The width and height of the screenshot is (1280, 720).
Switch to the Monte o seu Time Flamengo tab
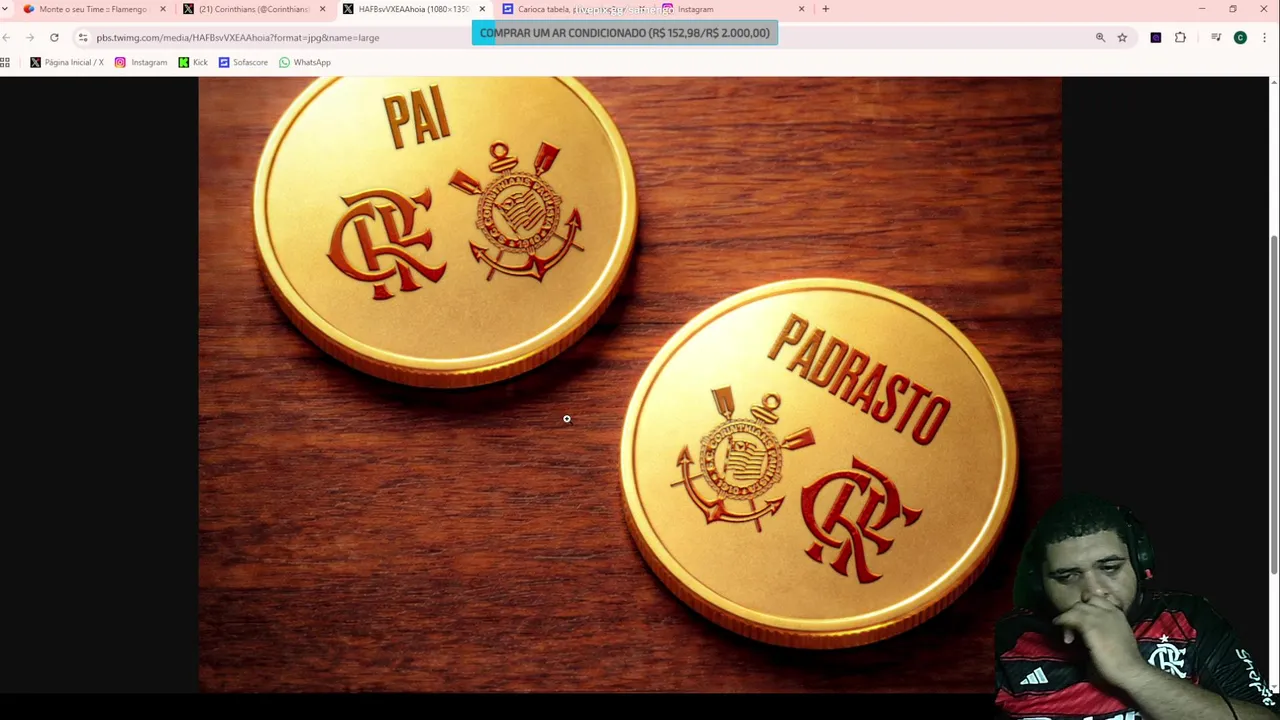(84, 9)
